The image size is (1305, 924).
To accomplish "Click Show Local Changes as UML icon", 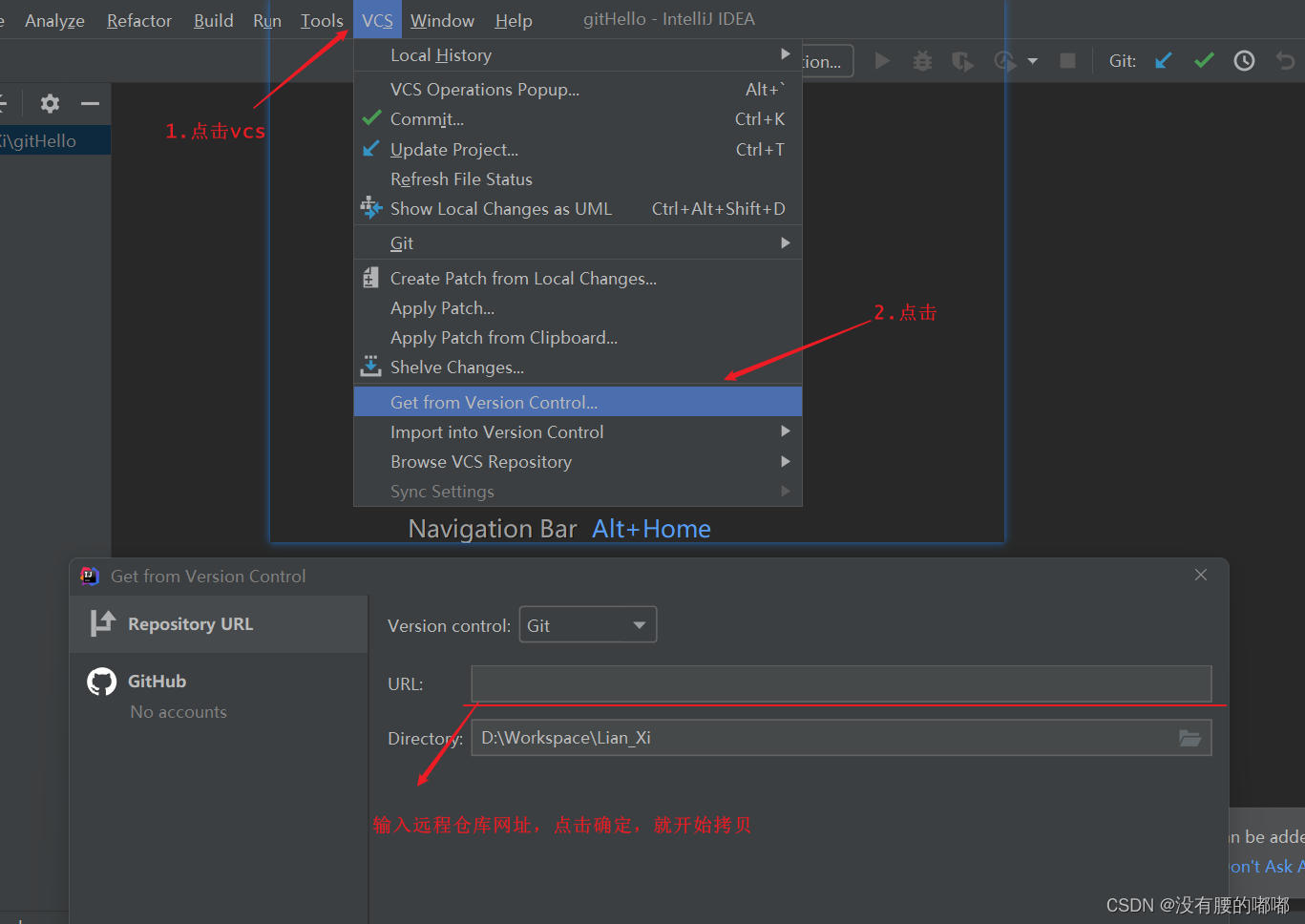I will pyautogui.click(x=370, y=207).
